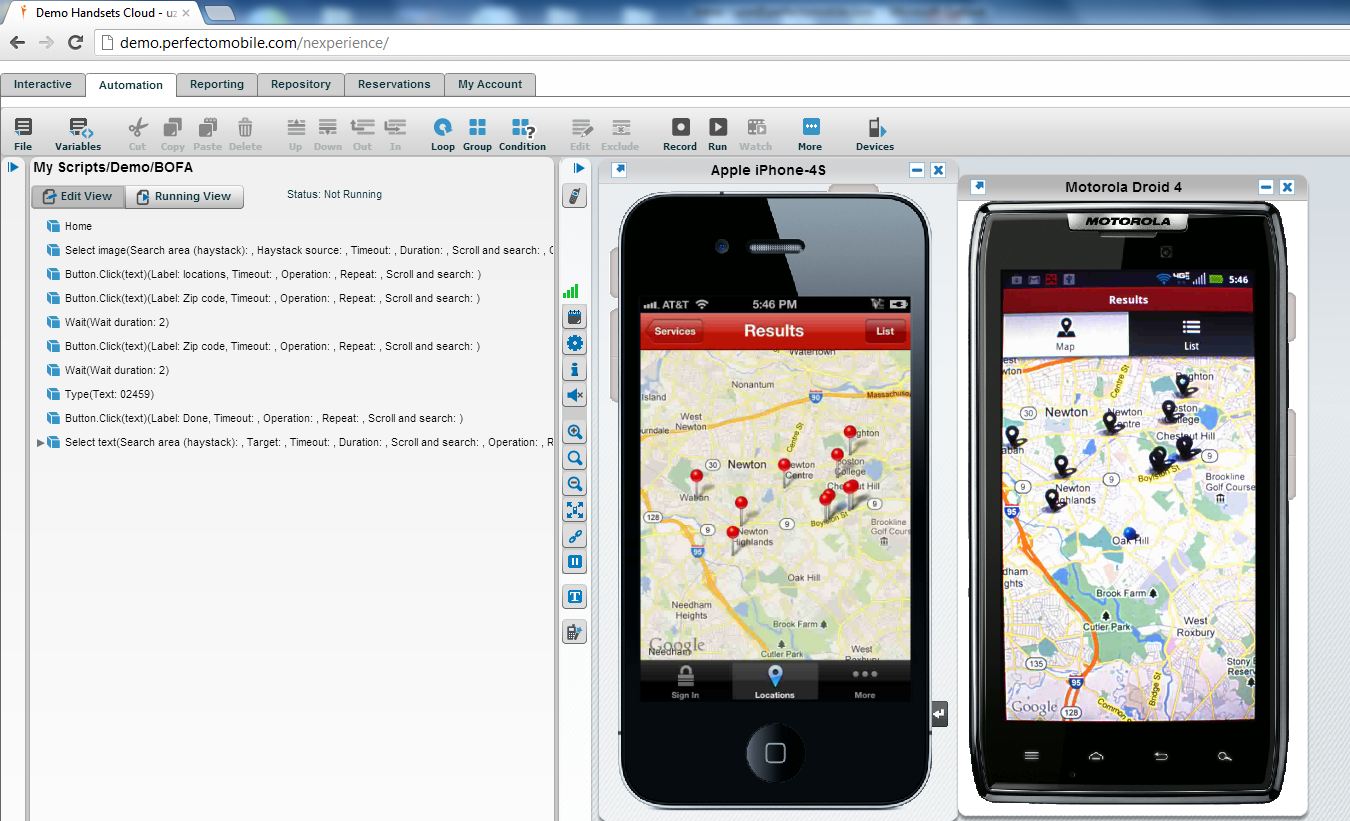The image size is (1350, 821).
Task: Click the text T tool icon
Action: 575,597
